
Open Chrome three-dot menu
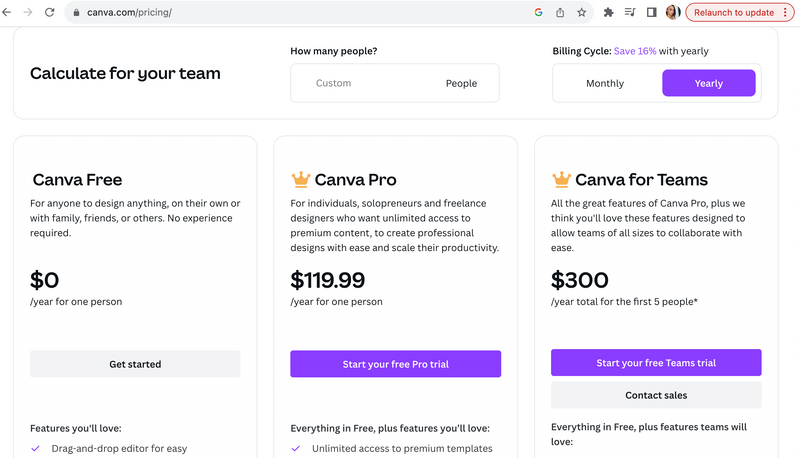[786, 12]
